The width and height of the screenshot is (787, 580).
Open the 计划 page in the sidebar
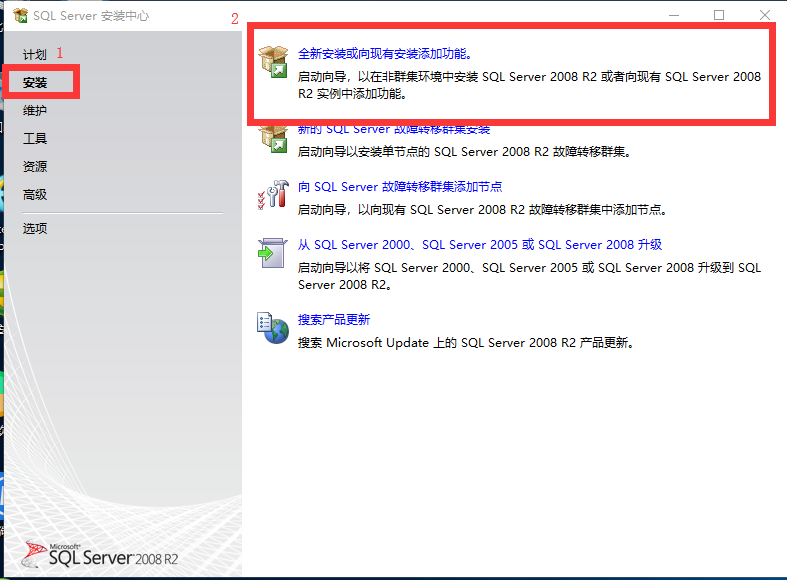click(35, 54)
